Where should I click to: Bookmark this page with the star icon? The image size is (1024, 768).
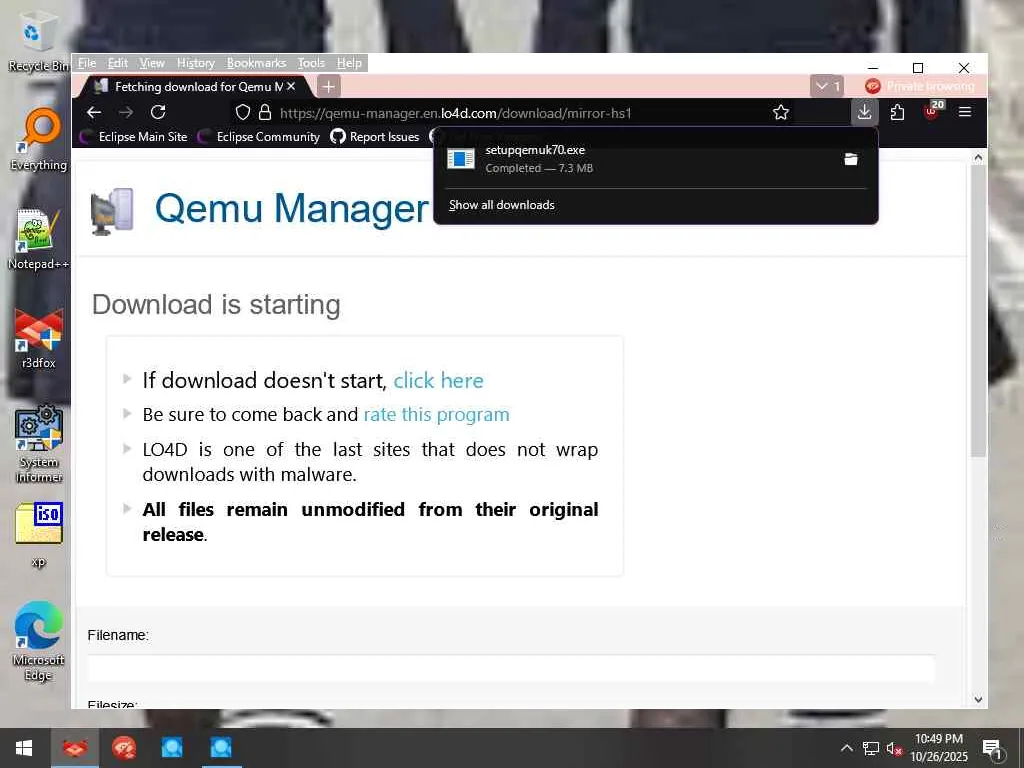click(x=780, y=112)
